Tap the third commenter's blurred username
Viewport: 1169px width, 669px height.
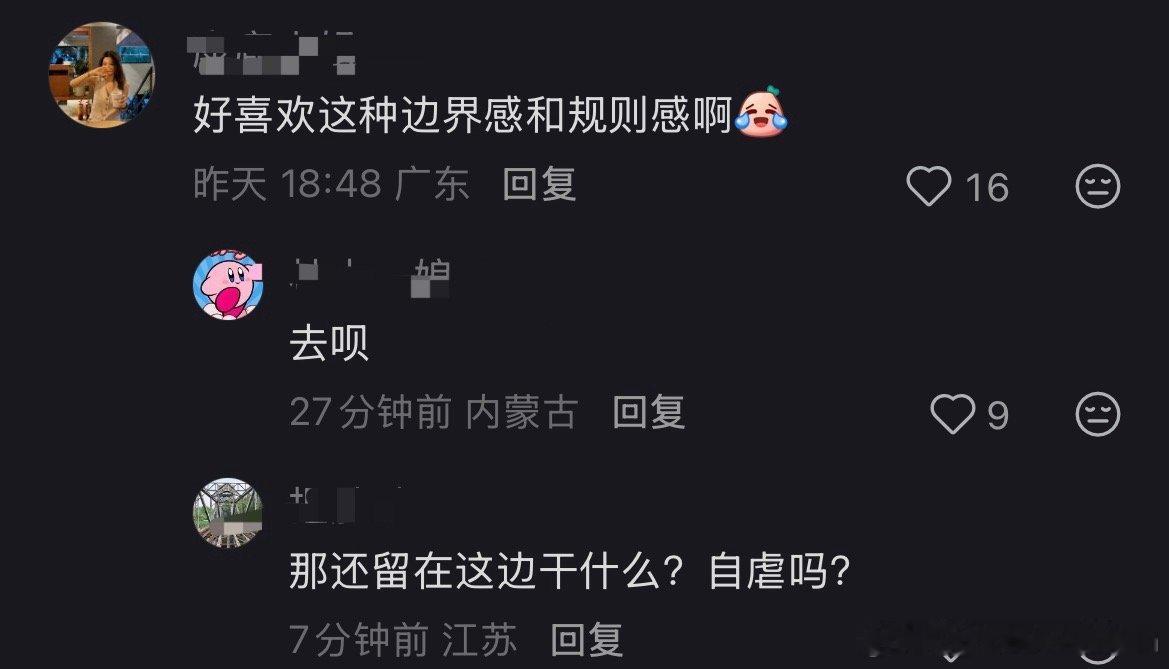(344, 505)
